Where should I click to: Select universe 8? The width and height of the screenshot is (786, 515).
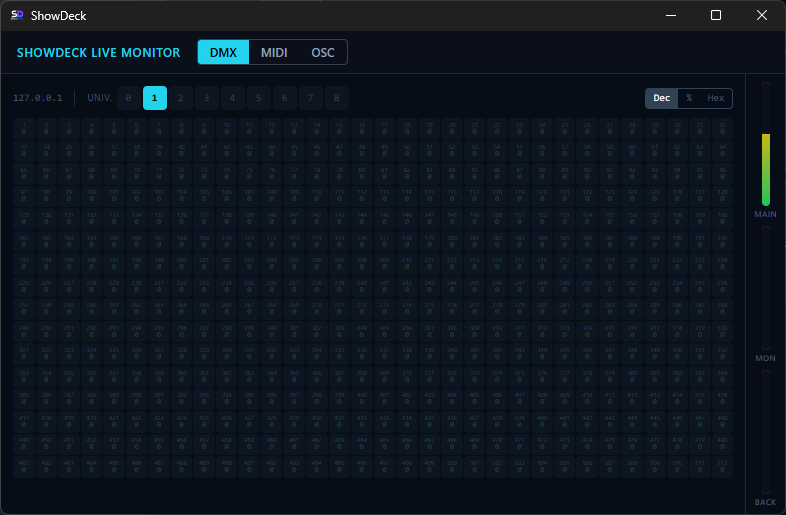point(337,98)
